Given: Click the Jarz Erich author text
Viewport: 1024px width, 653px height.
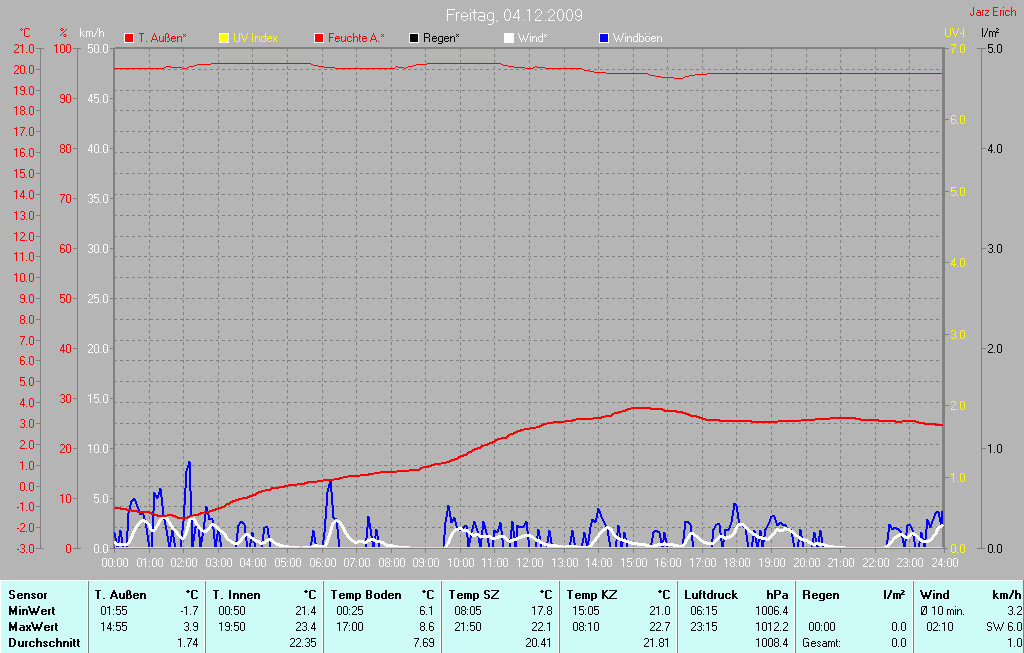Looking at the screenshot, I should [x=993, y=13].
